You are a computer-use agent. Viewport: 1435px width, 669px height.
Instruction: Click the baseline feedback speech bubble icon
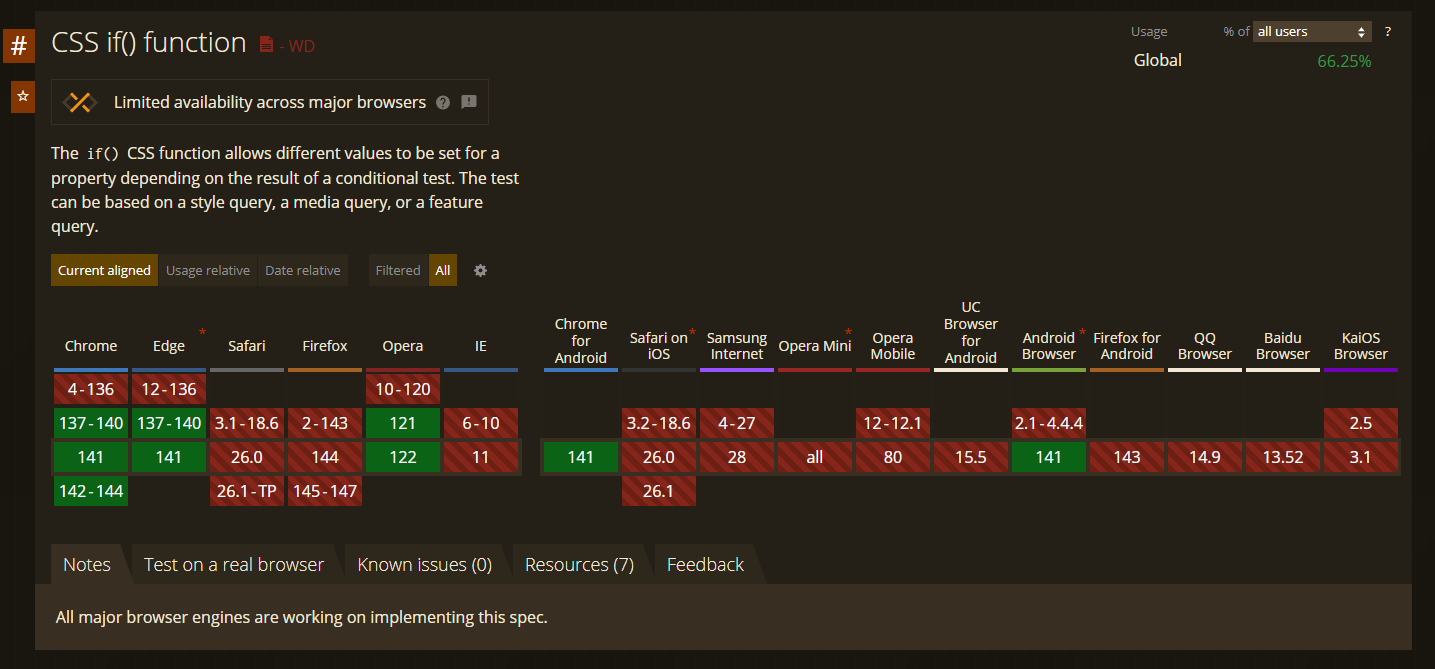(469, 102)
